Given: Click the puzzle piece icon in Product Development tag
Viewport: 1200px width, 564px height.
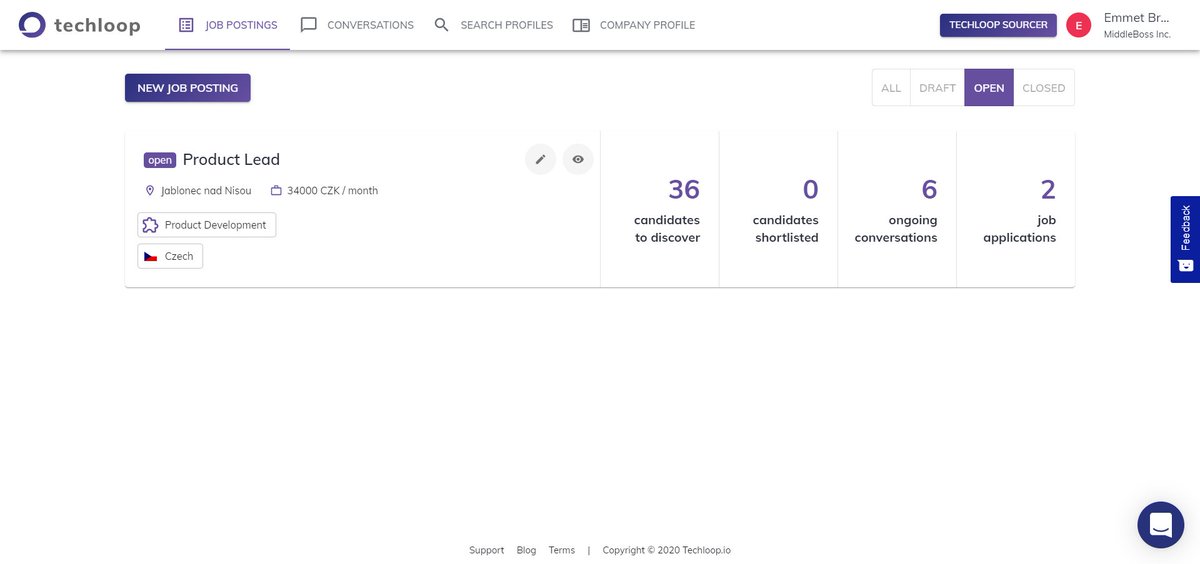Looking at the screenshot, I should coord(151,225).
